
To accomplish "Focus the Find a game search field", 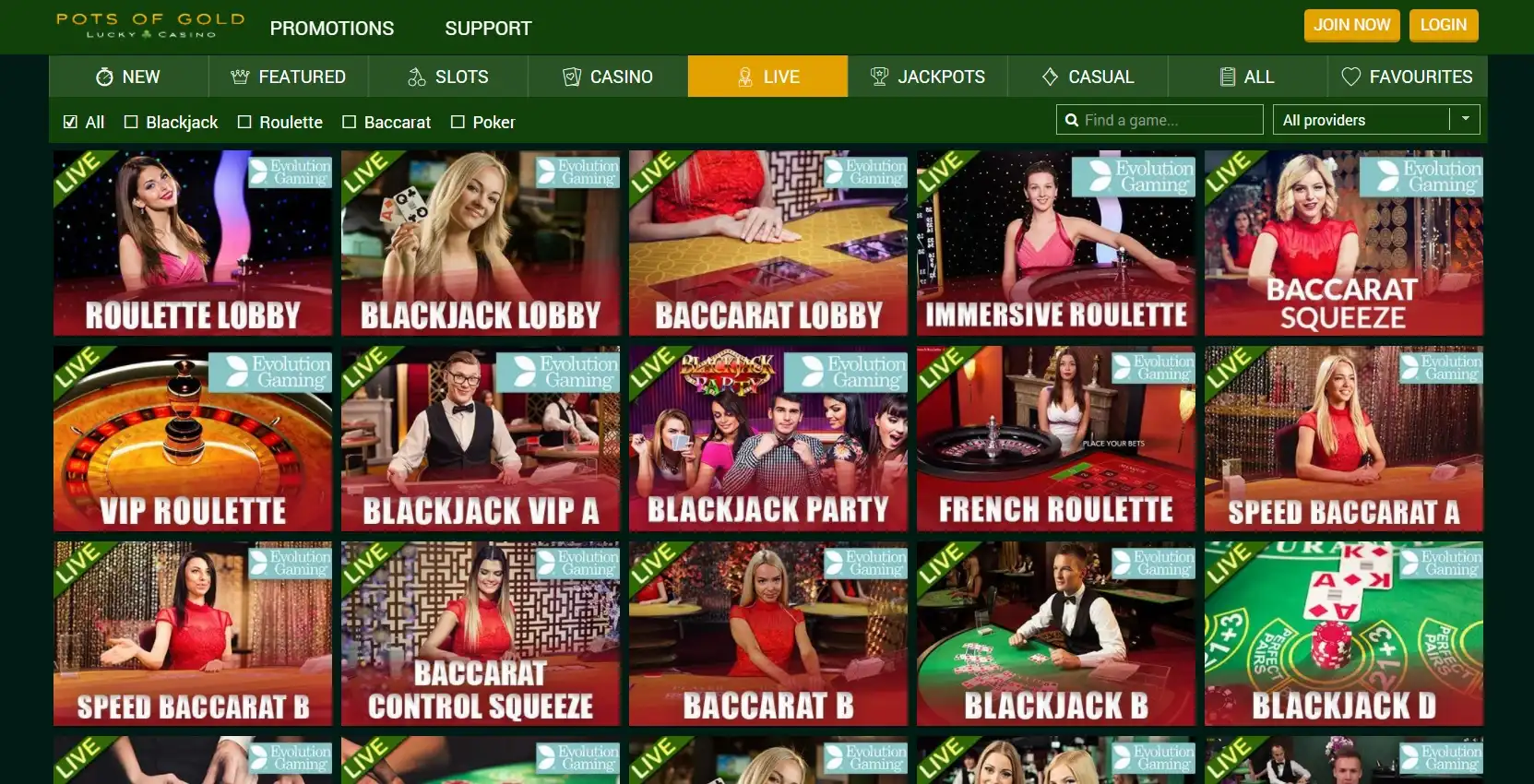I will click(x=1159, y=120).
